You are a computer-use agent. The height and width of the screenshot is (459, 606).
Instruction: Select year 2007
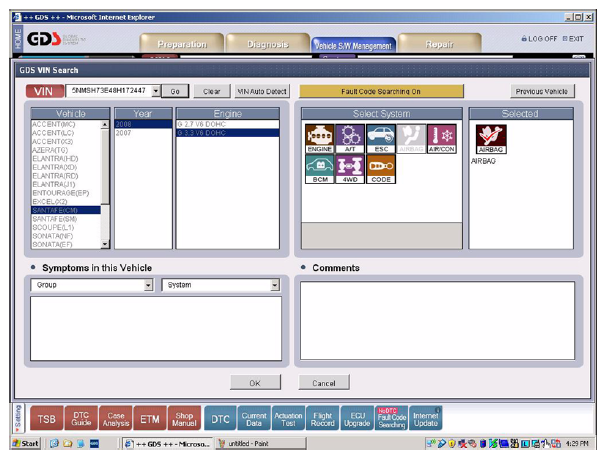click(143, 133)
